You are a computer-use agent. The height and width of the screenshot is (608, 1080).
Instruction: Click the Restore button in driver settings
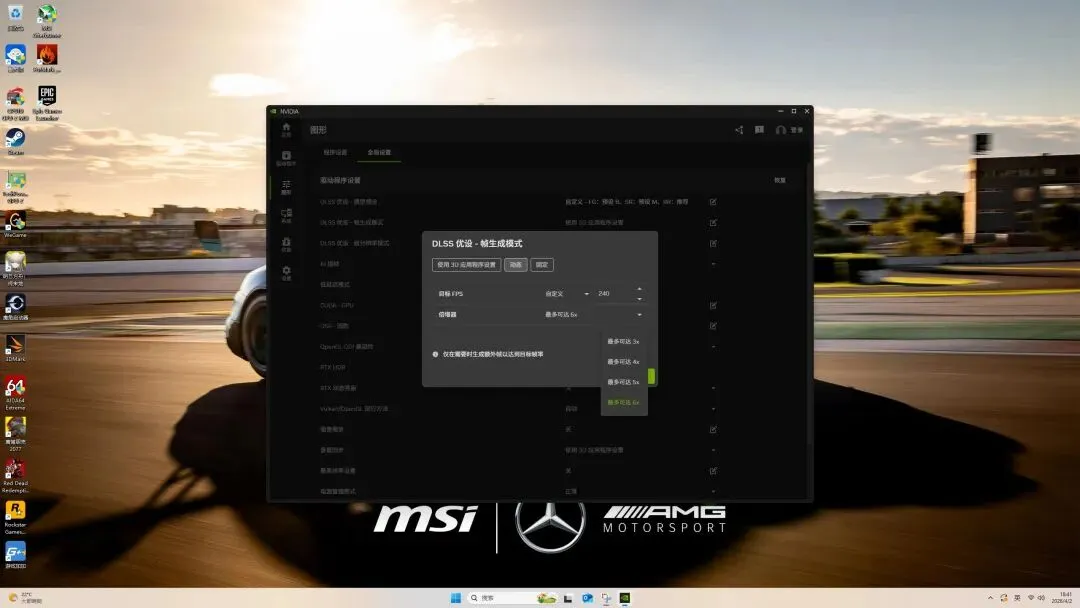tap(780, 180)
